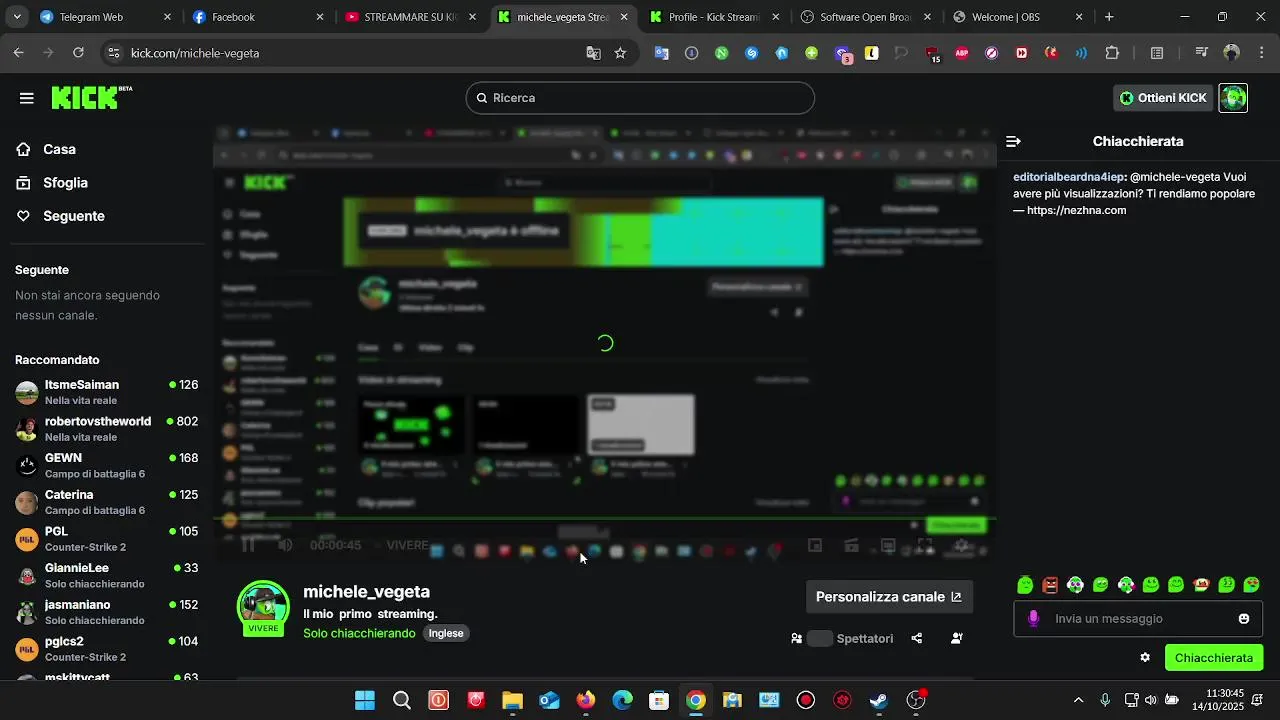The image size is (1280, 720).
Task: Open the user avatar menu top right
Action: click(1233, 98)
